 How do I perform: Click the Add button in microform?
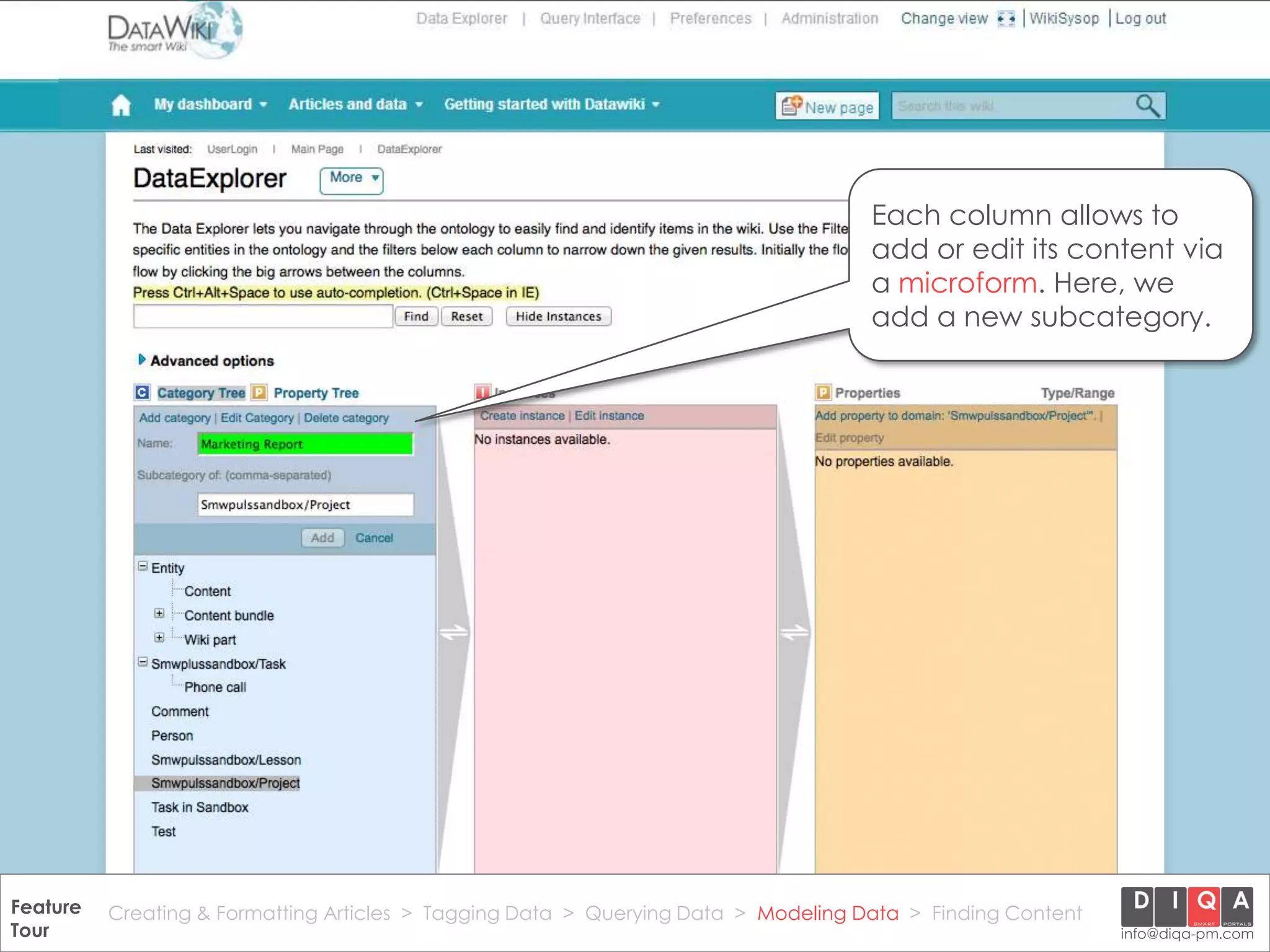(x=322, y=537)
